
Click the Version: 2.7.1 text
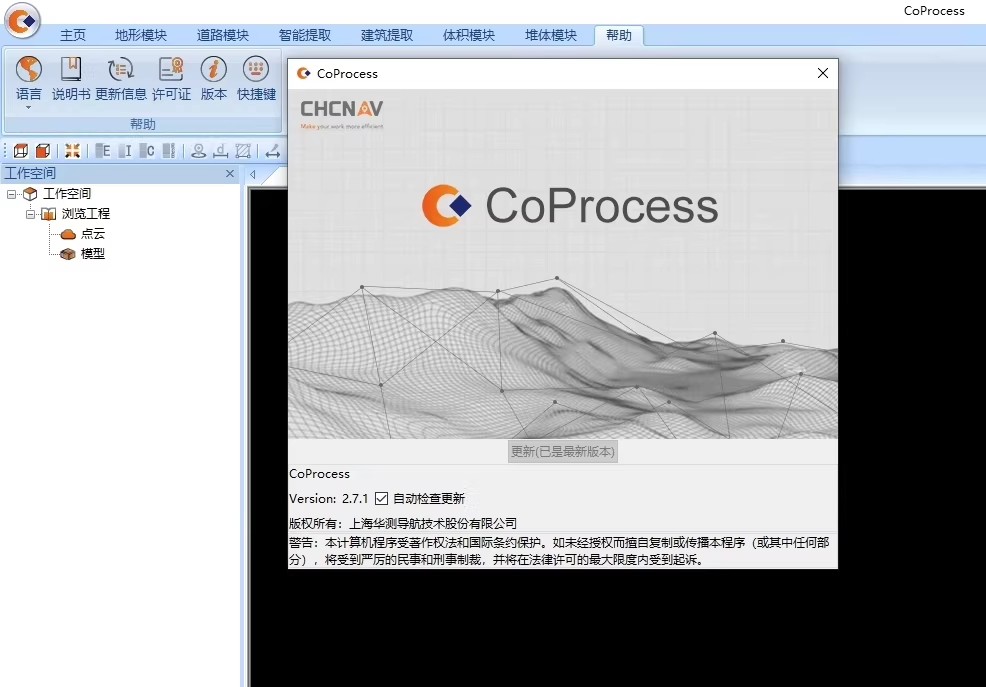[x=328, y=498]
